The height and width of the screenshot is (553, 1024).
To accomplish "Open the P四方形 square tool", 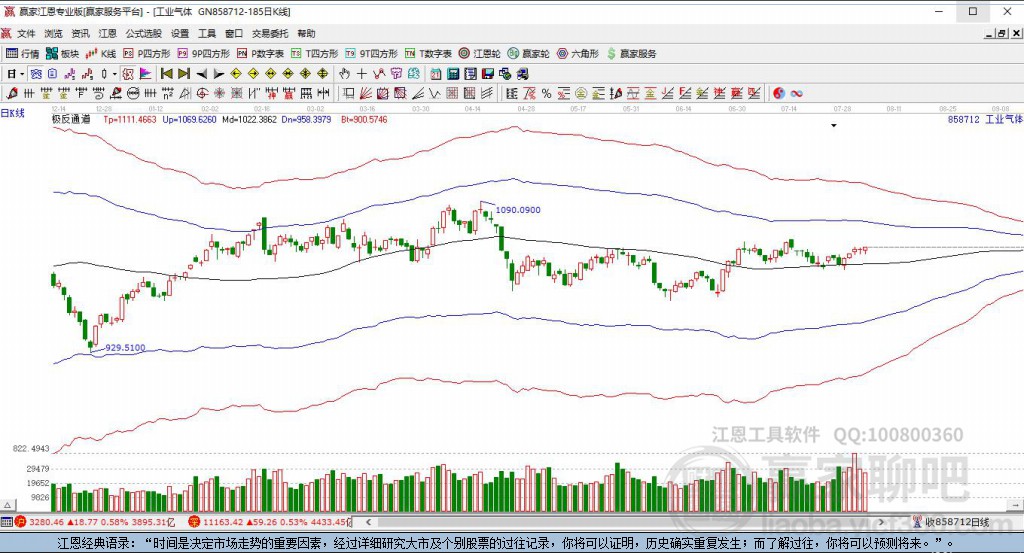I will (146, 54).
